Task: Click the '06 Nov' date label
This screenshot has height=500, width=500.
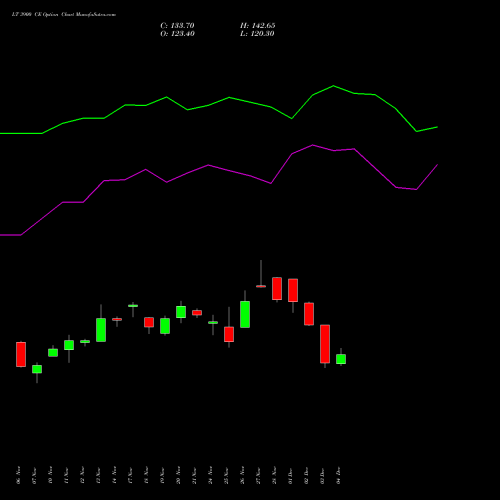Action: [x=18, y=475]
